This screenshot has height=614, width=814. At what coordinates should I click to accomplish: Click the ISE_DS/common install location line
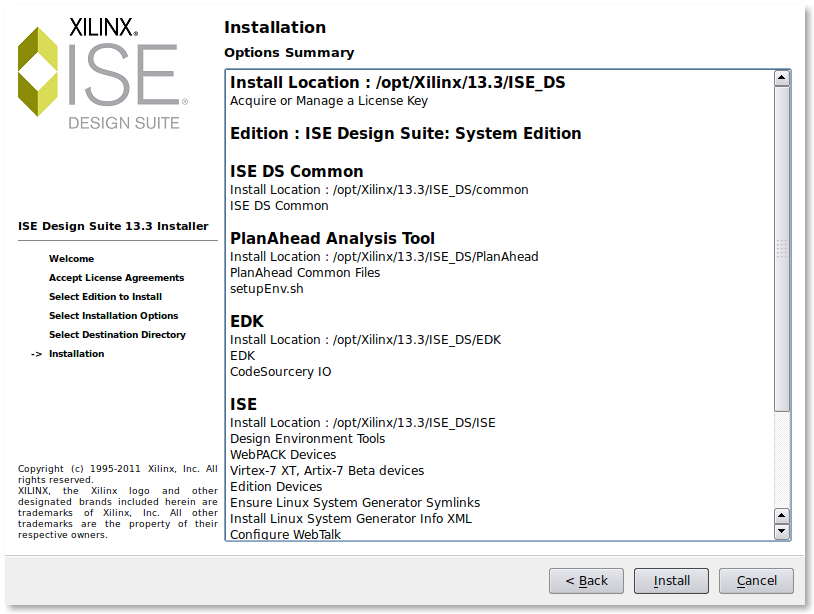pos(379,190)
